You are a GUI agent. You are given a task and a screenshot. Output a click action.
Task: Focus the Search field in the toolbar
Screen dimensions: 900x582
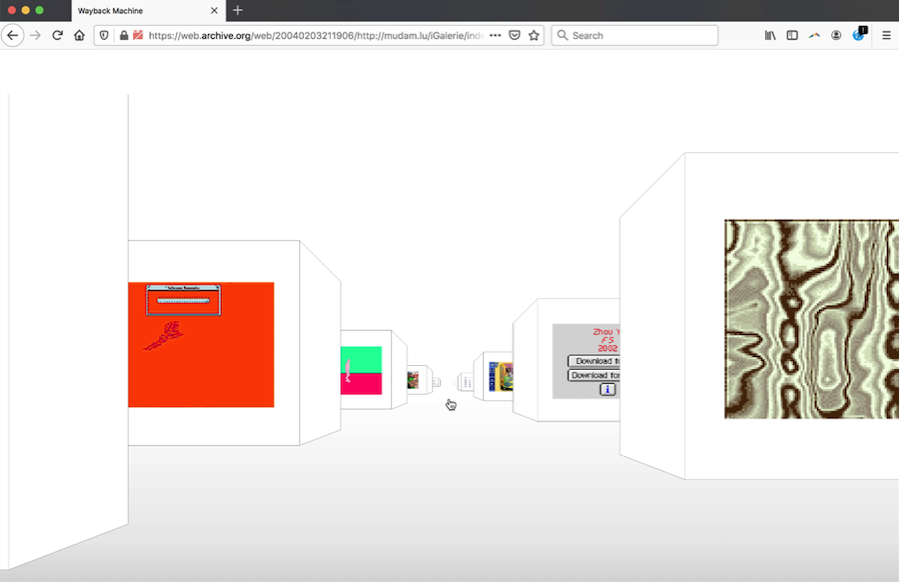[x=635, y=36]
